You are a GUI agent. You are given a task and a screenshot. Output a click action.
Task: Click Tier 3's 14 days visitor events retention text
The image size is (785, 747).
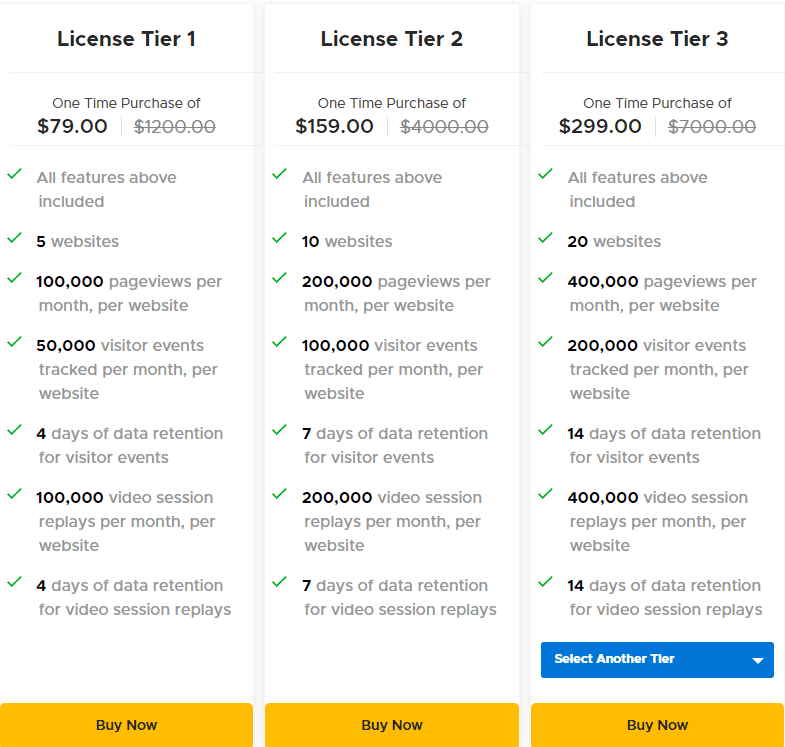tap(665, 445)
